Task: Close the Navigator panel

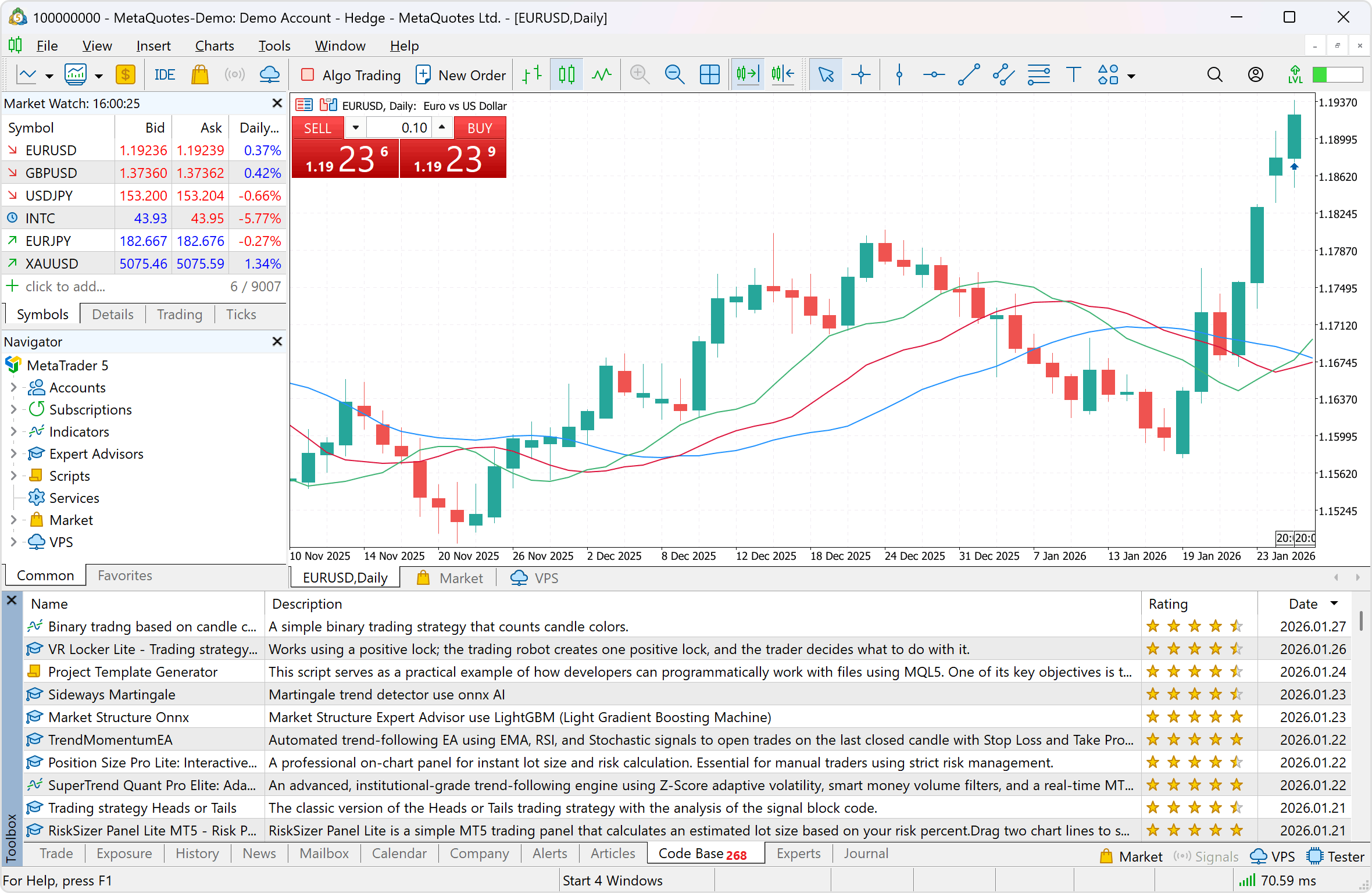Action: coord(277,341)
